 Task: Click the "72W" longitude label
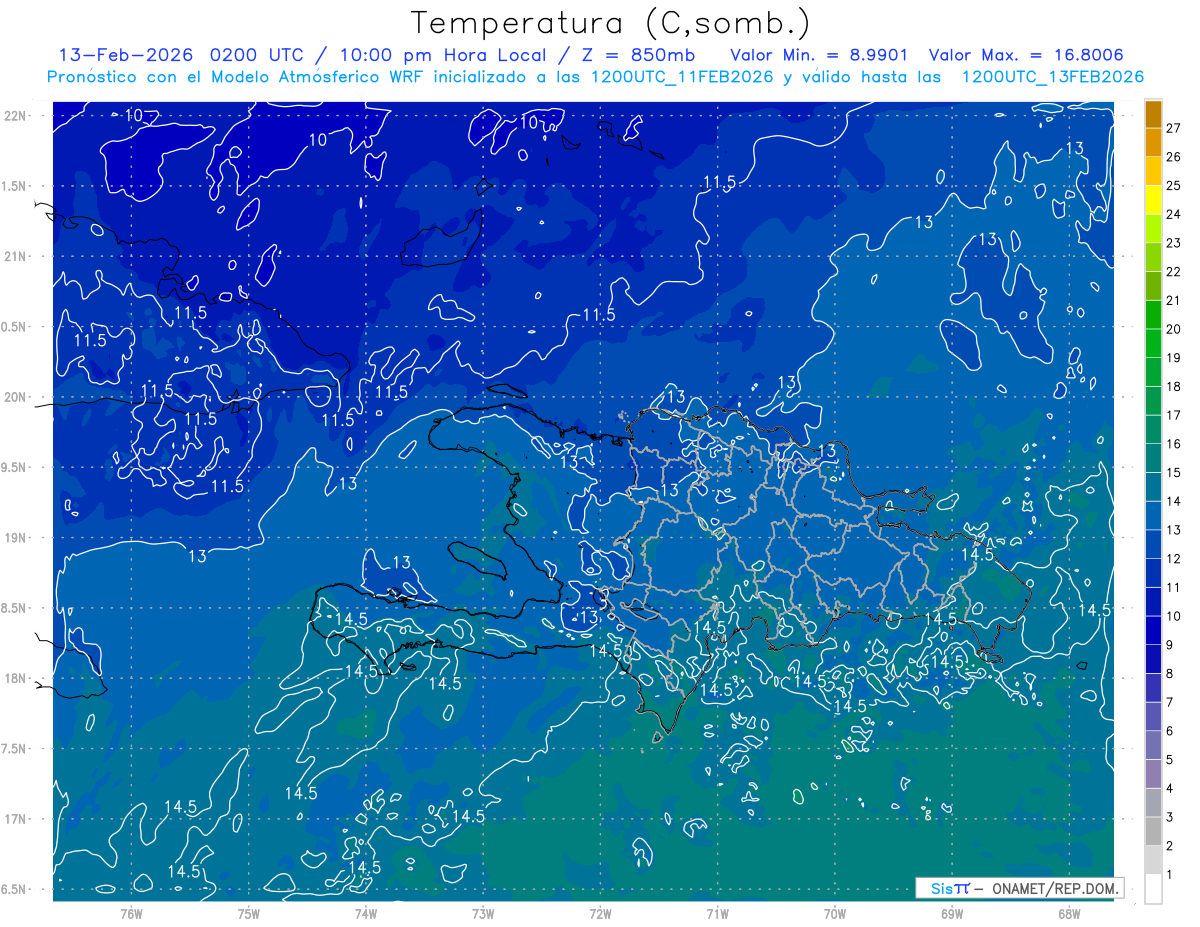[600, 914]
